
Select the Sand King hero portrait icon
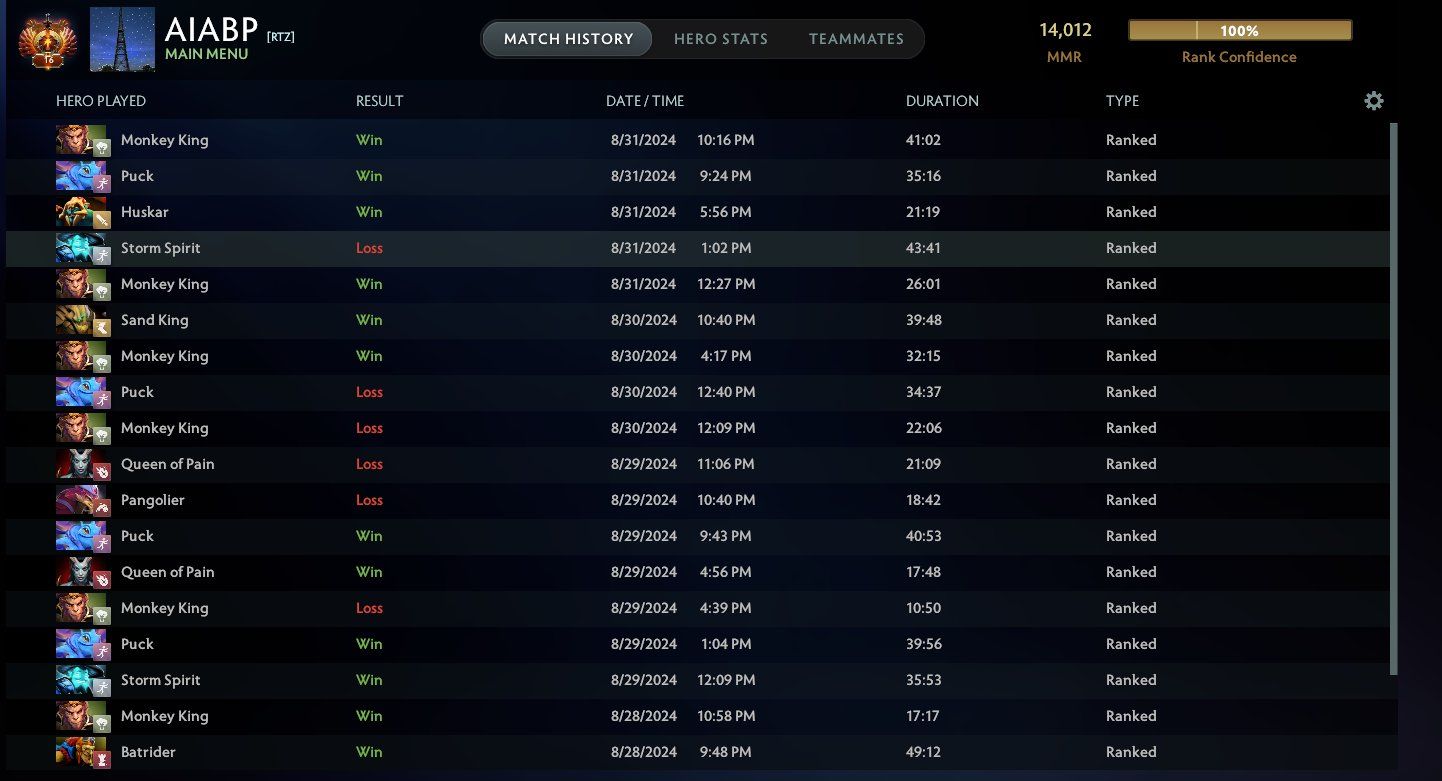click(82, 320)
